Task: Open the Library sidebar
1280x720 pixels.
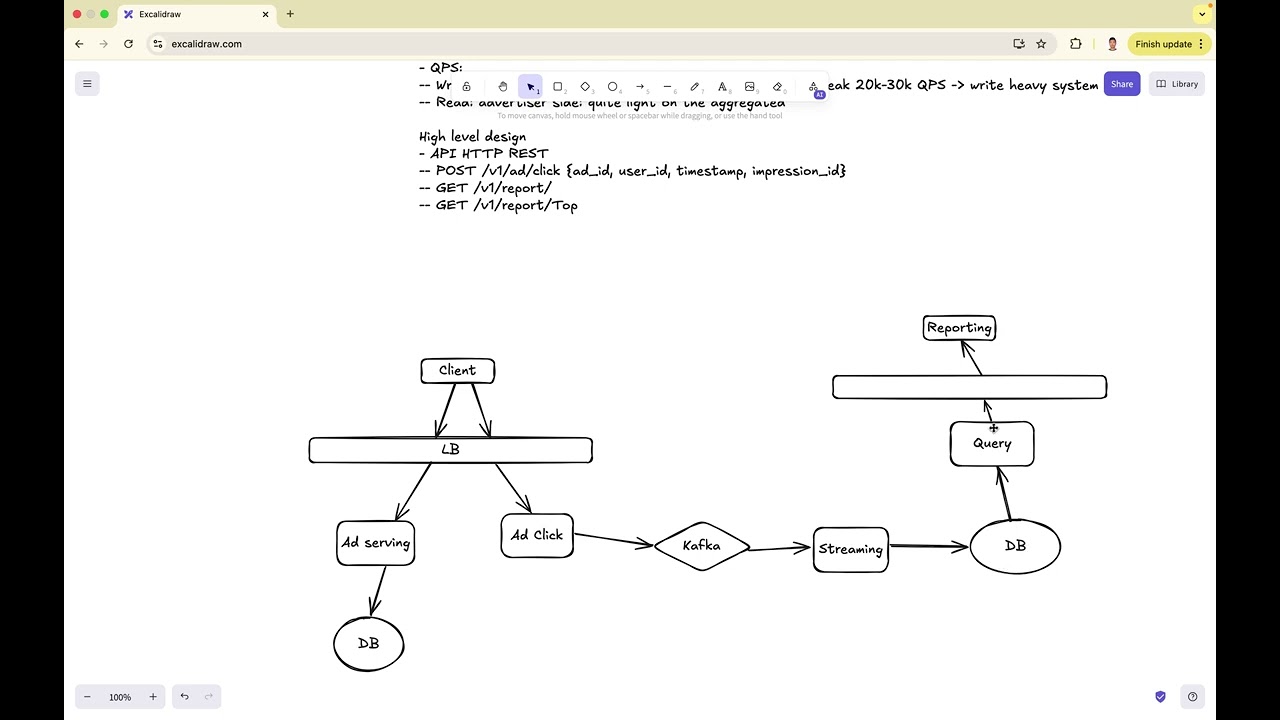Action: (1177, 84)
